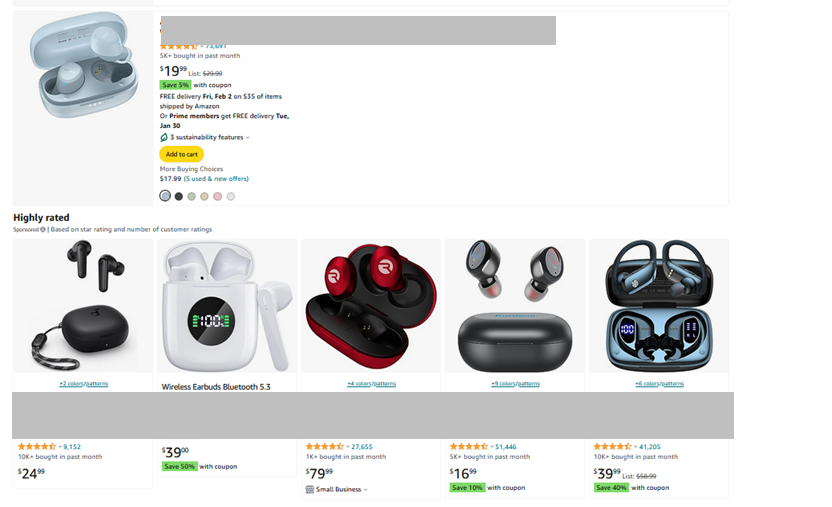The width and height of the screenshot is (832, 507).
Task: Expand the Small Business dropdown arrow
Action: click(365, 489)
